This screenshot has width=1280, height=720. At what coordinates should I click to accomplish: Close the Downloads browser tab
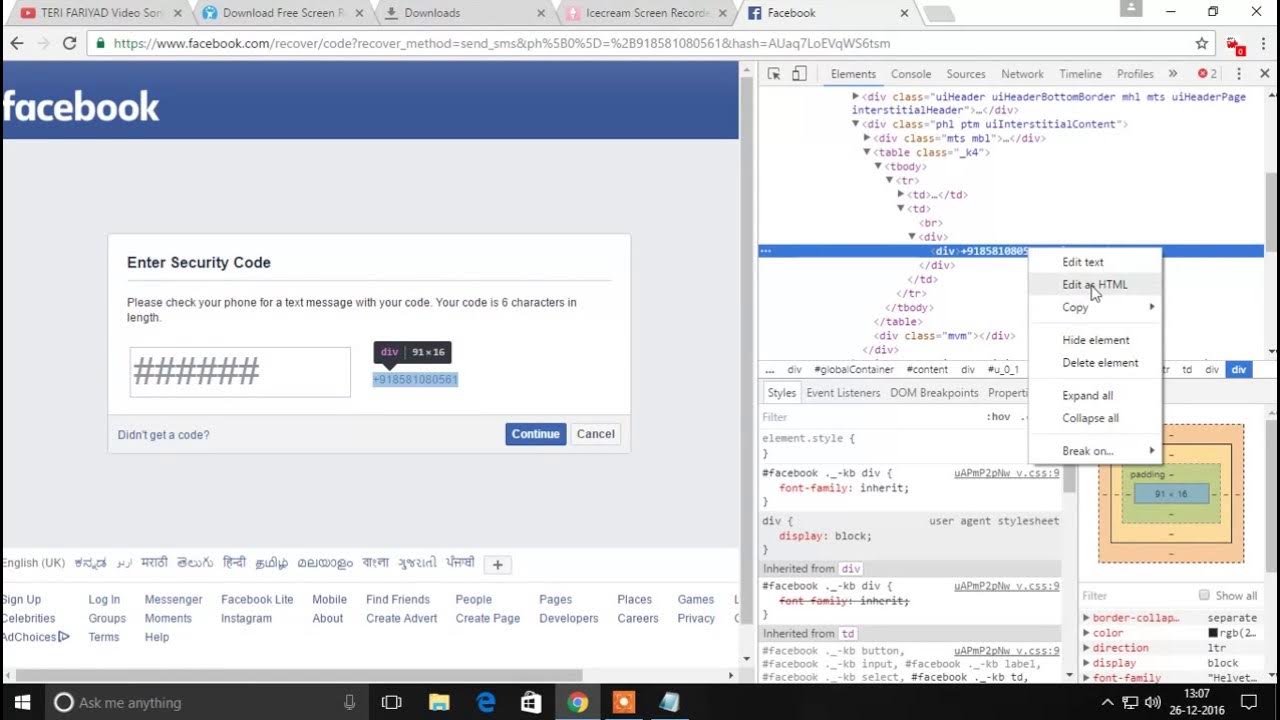click(x=541, y=13)
